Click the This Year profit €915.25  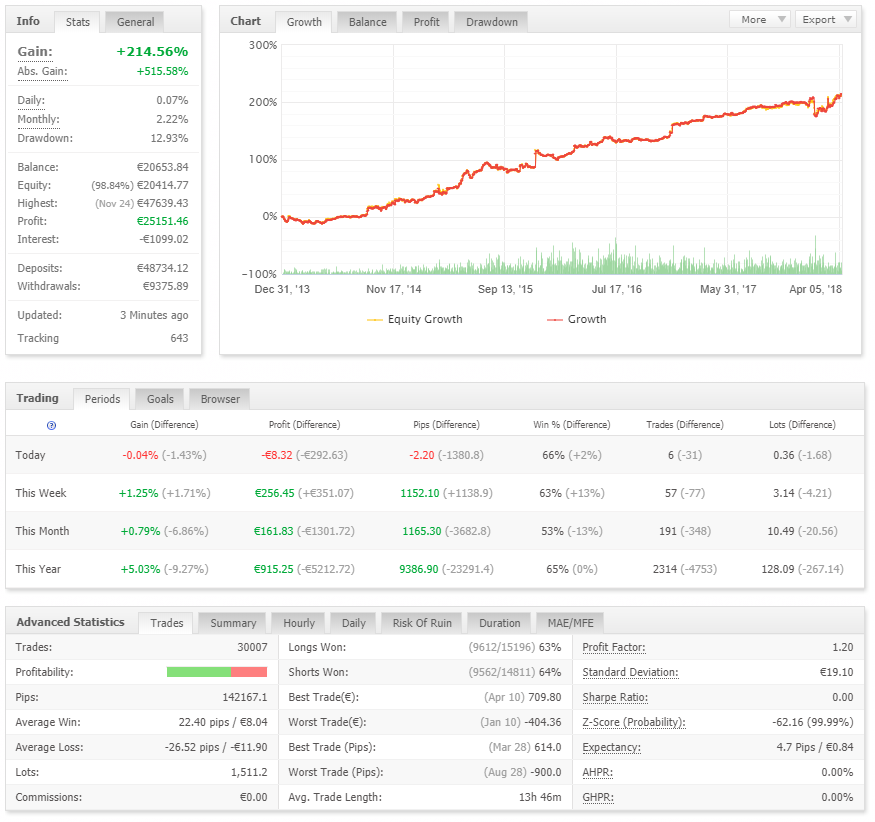pyautogui.click(x=273, y=569)
